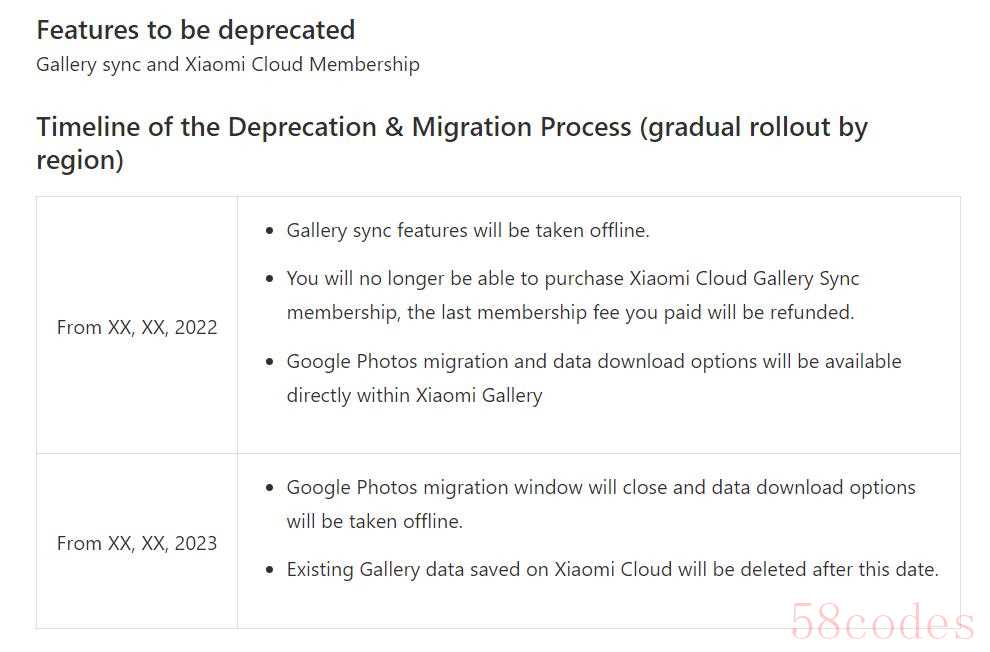This screenshot has width=990, height=652.
Task: Click 'Gallery sync features will be taken offline'
Action: (468, 230)
